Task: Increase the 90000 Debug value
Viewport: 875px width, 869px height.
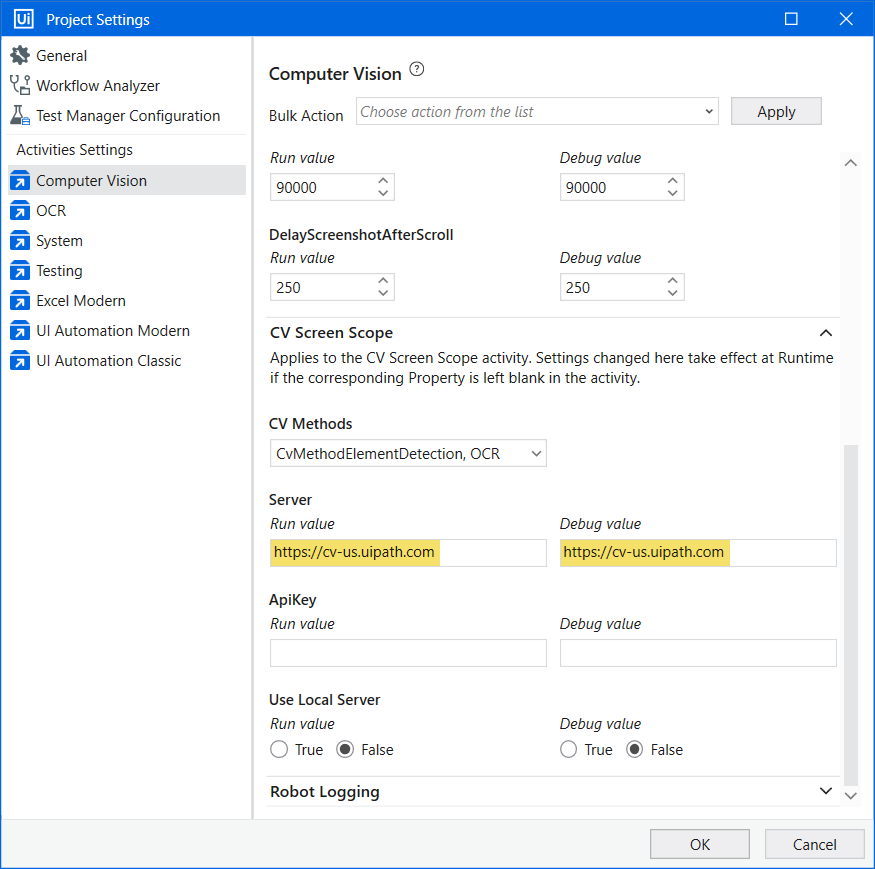Action: [672, 181]
